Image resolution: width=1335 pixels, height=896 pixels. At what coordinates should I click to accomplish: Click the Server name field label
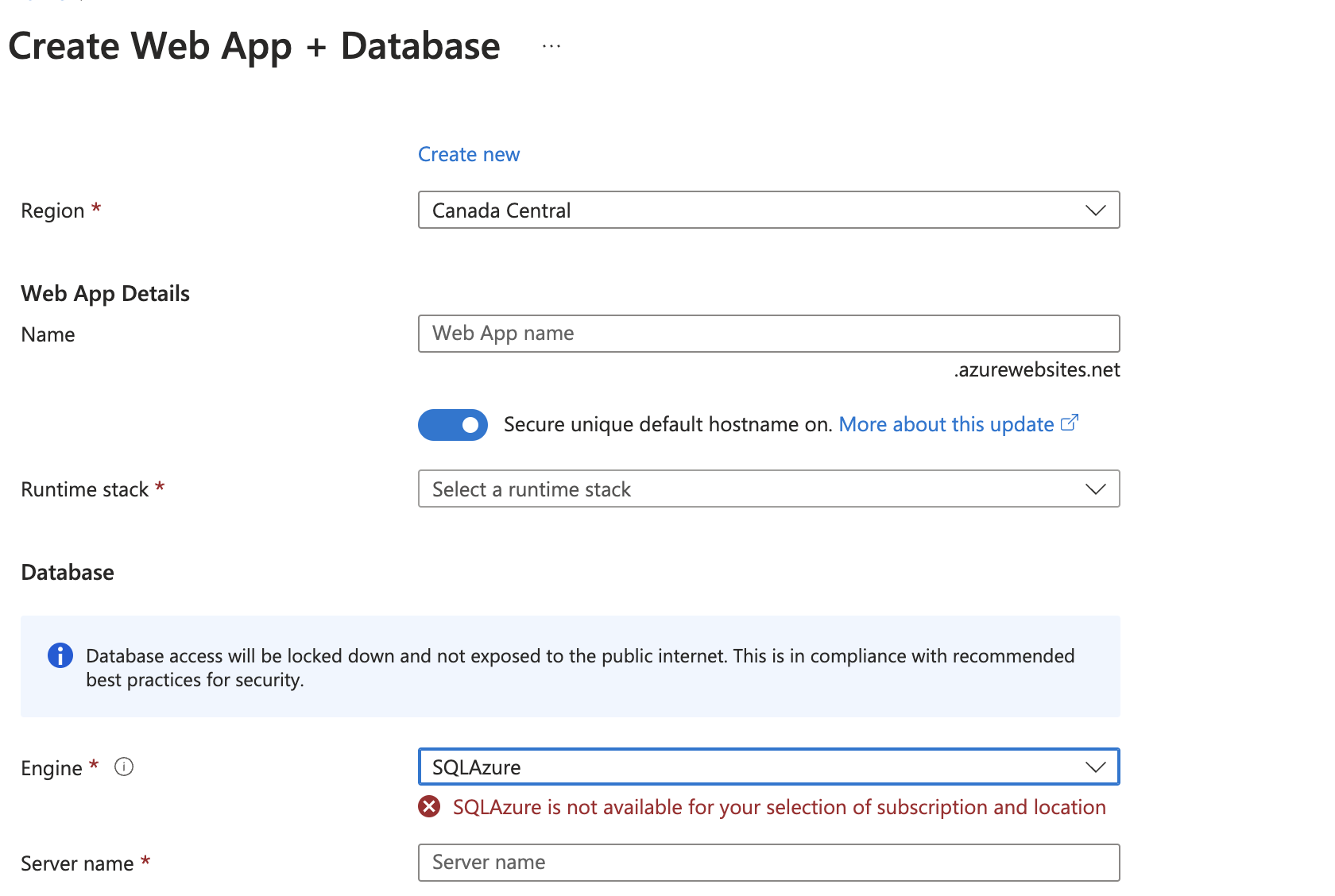(x=77, y=863)
